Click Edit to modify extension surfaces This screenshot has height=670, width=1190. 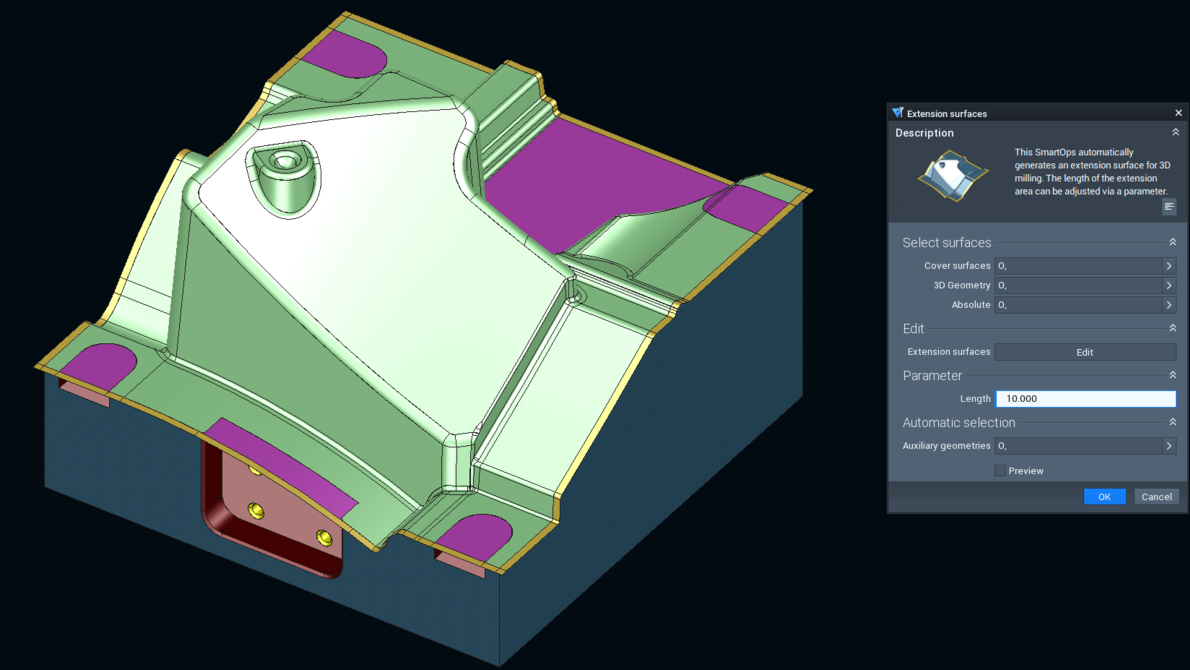click(1085, 351)
